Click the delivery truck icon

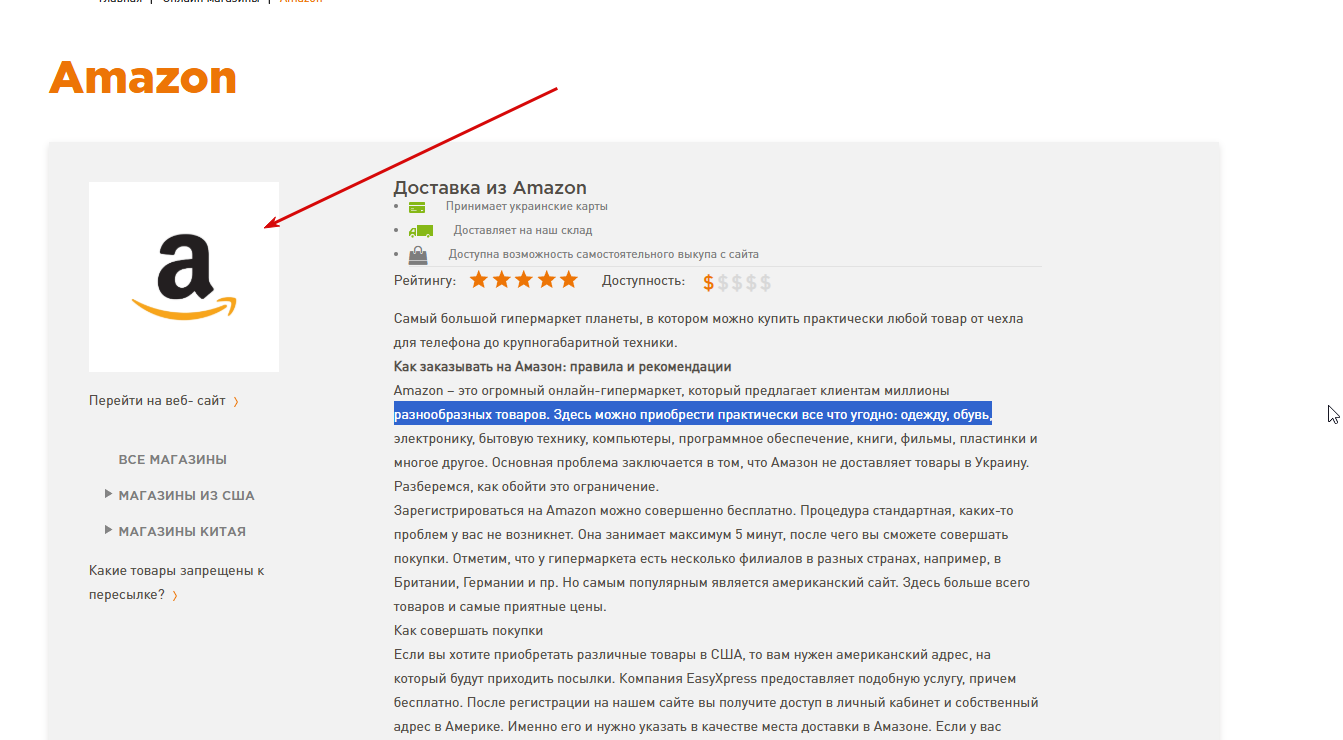[421, 231]
